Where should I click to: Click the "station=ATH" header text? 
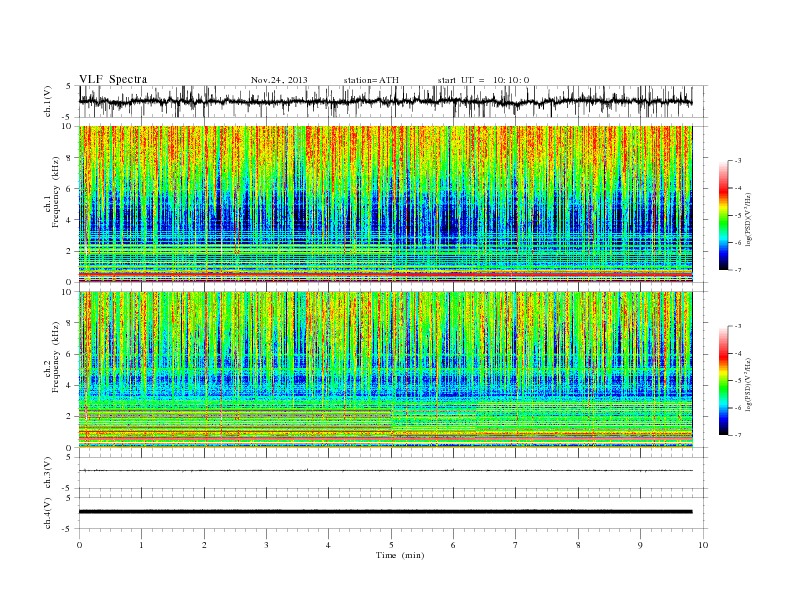pyautogui.click(x=371, y=80)
